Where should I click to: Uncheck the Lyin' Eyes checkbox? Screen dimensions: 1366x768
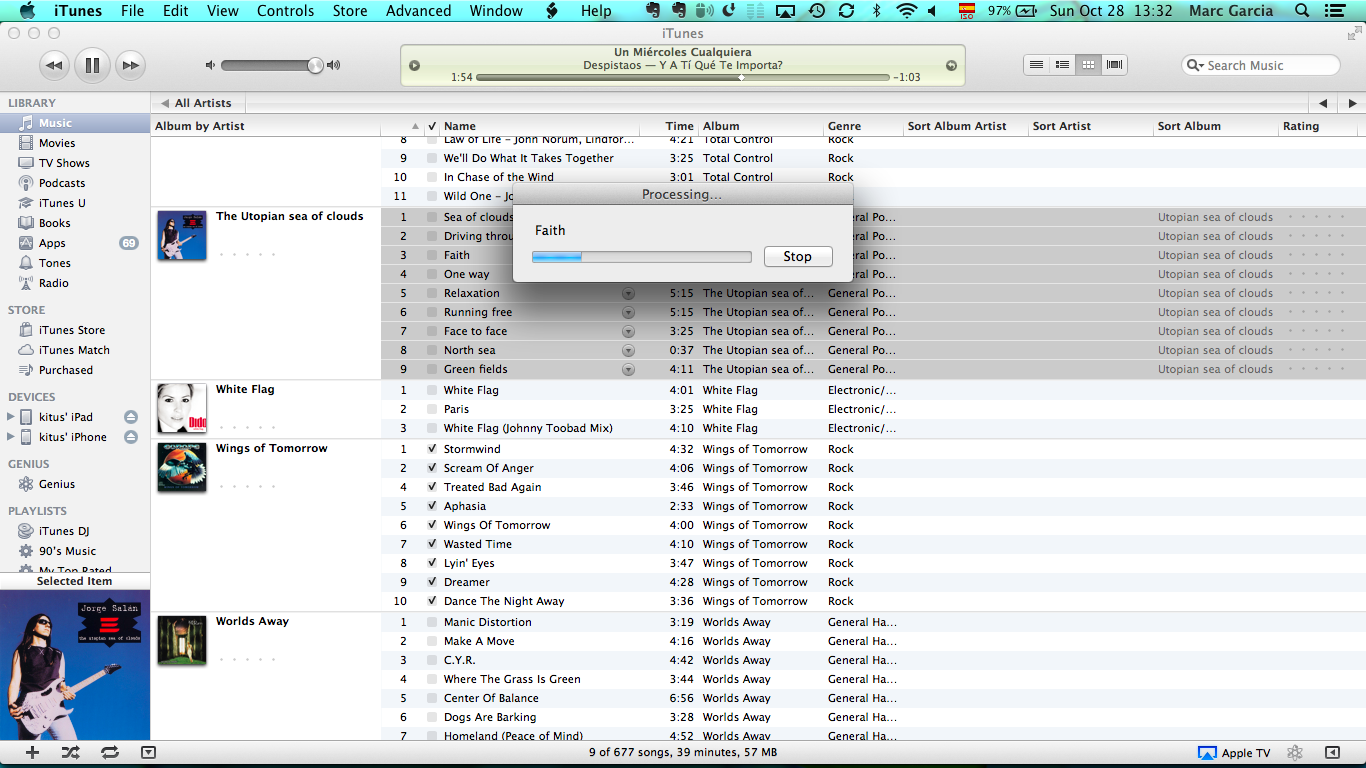pyautogui.click(x=432, y=563)
